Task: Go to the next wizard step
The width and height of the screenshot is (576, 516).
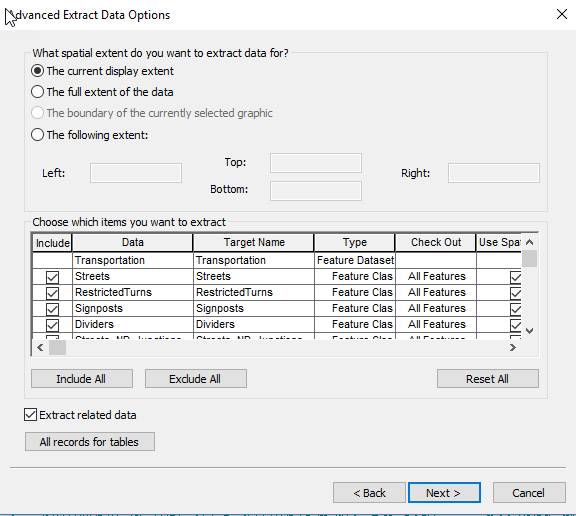Action: coord(444,492)
